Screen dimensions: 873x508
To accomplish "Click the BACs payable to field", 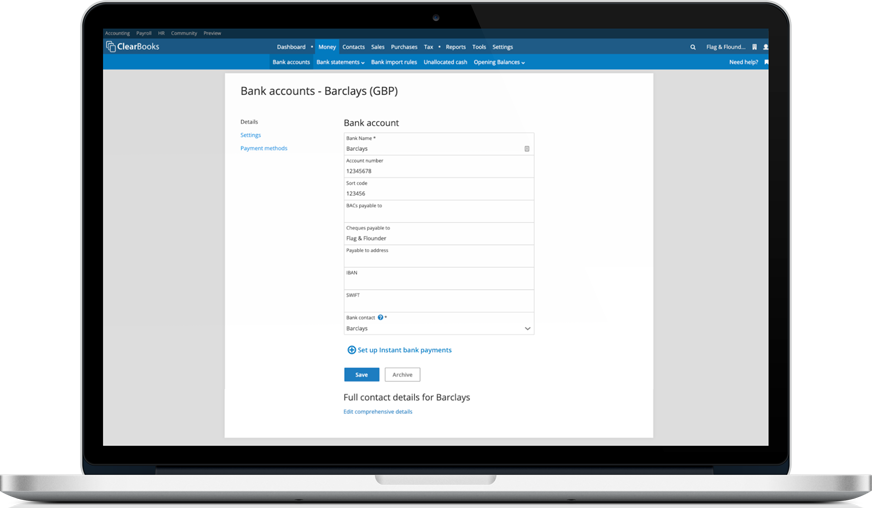I will (x=439, y=211).
